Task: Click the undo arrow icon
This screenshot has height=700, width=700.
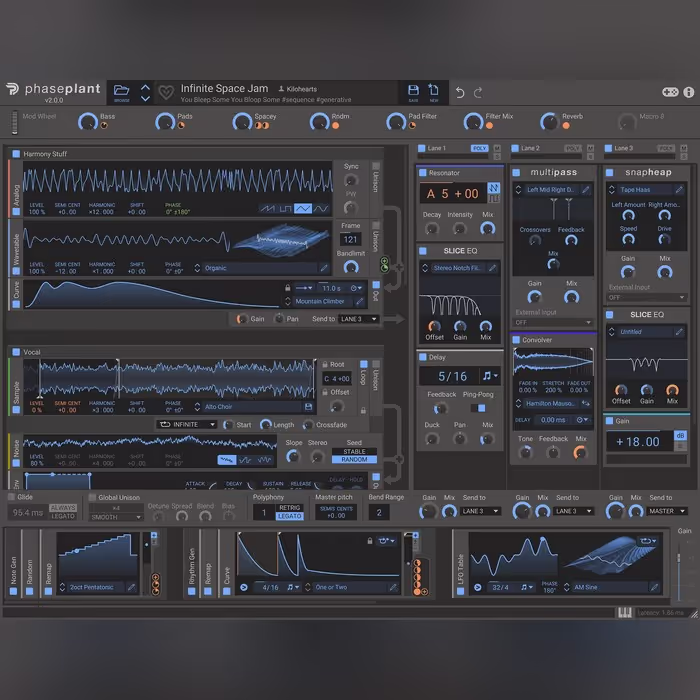Action: [x=460, y=92]
